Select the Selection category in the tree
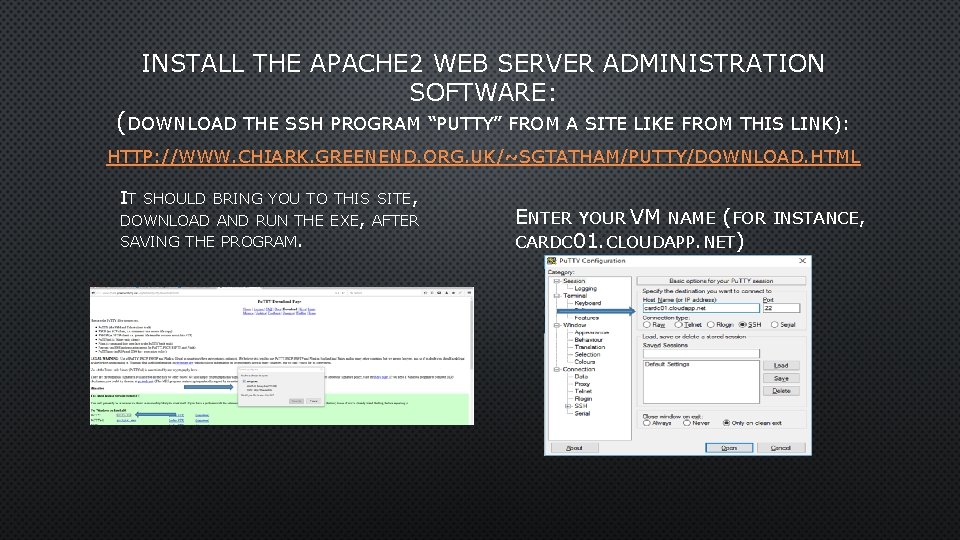The image size is (960, 540). coord(587,354)
